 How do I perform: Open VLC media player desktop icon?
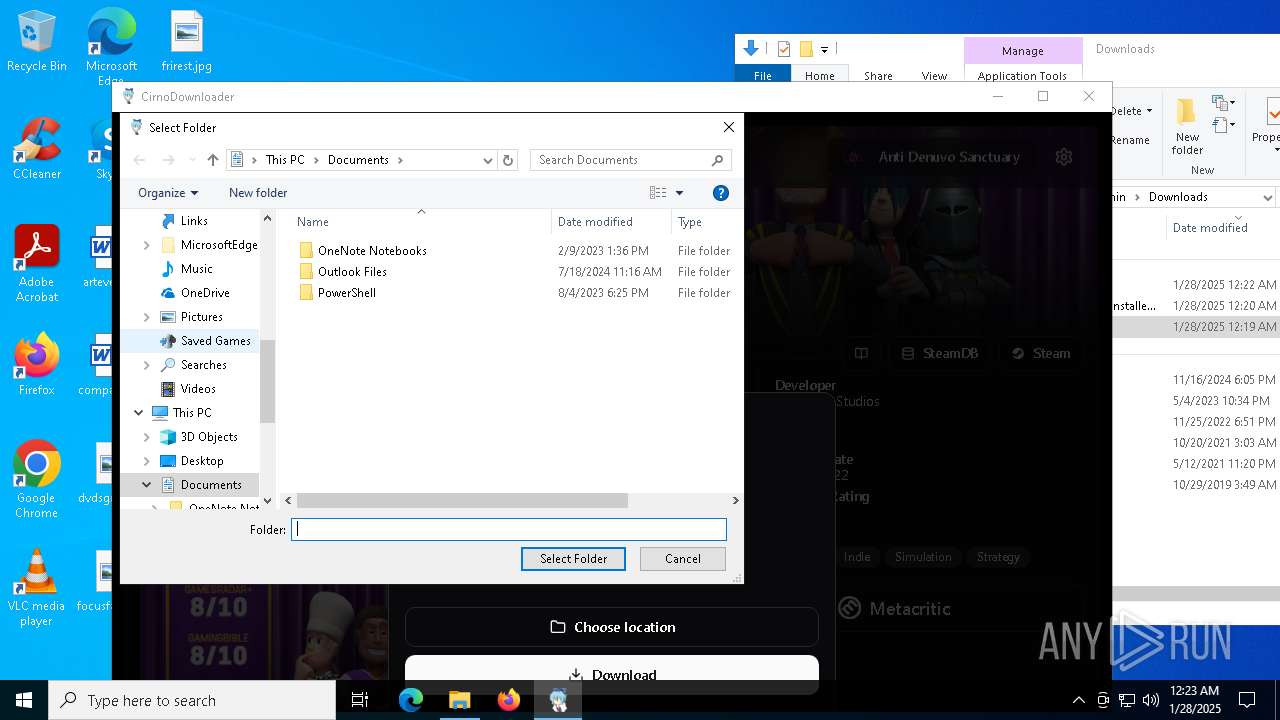tap(37, 588)
